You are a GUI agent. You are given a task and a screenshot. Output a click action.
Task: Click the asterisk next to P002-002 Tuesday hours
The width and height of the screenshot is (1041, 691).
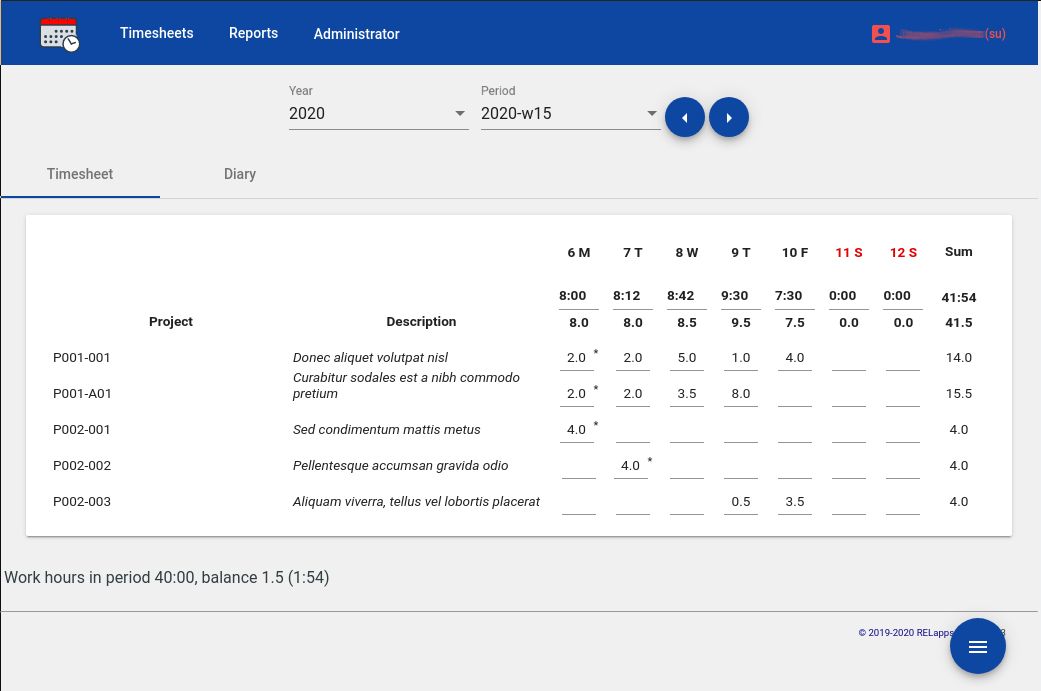pyautogui.click(x=648, y=459)
